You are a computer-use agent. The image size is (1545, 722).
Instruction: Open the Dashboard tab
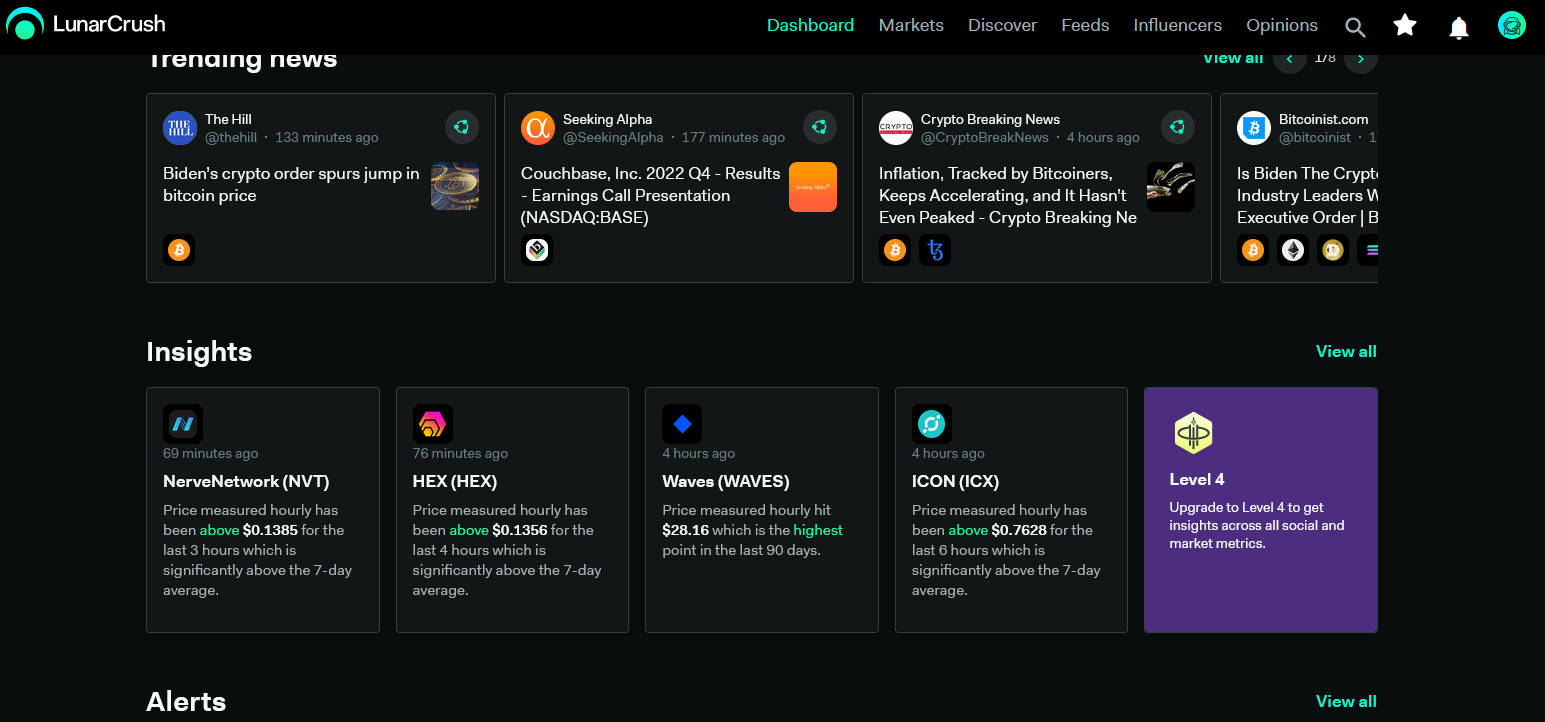(810, 26)
